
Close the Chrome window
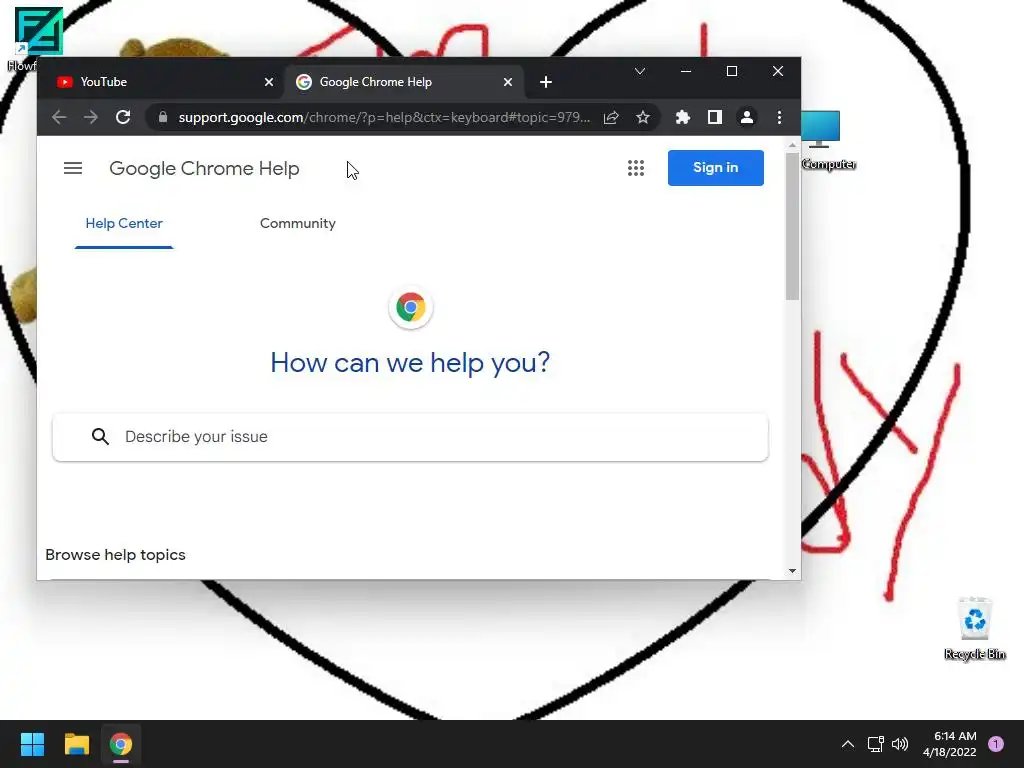click(x=777, y=71)
